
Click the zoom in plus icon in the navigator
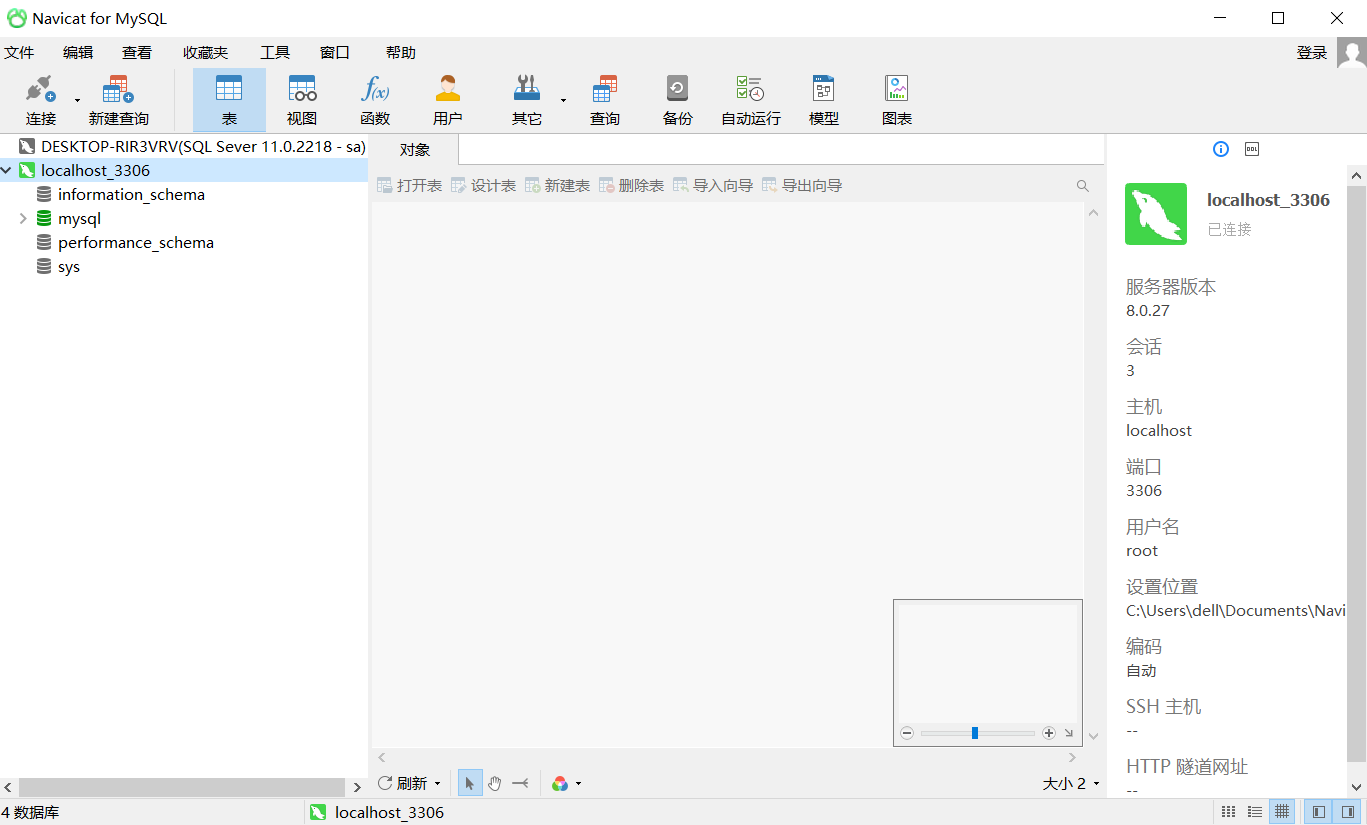click(1049, 733)
